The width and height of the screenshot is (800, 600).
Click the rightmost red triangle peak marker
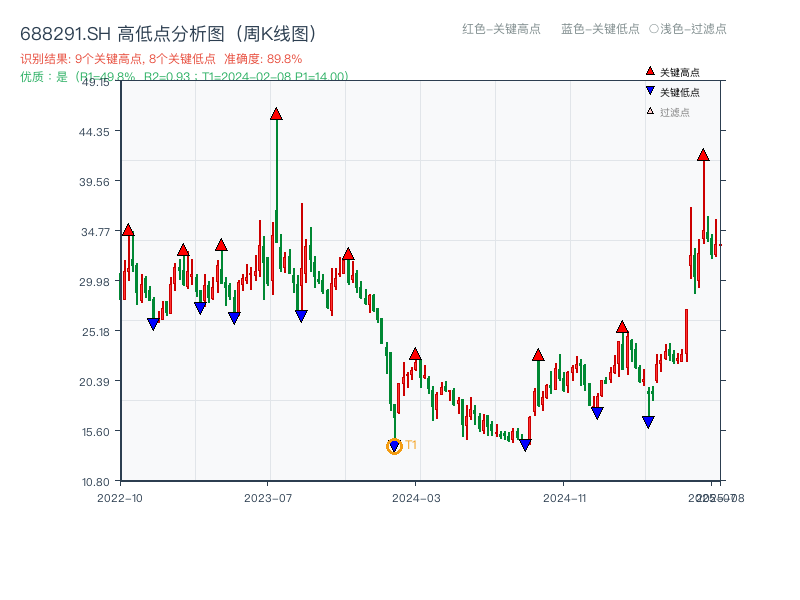(x=702, y=155)
